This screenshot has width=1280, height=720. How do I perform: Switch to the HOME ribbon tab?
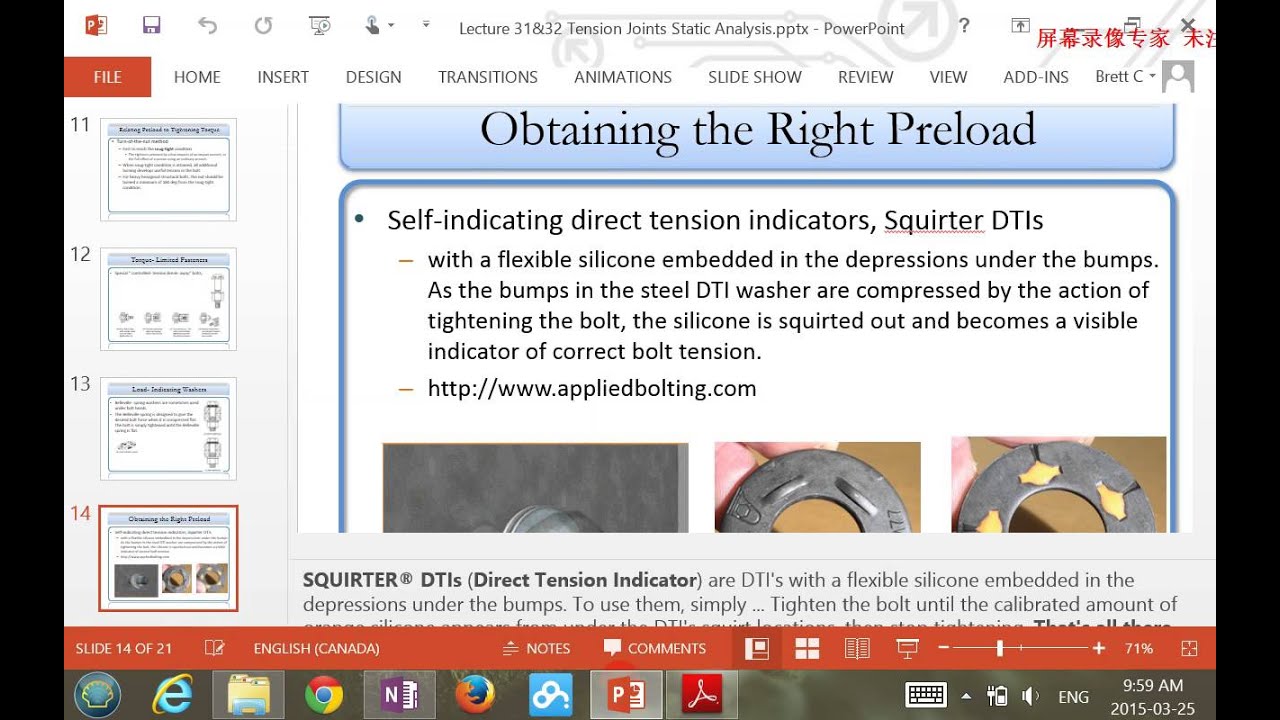(197, 77)
